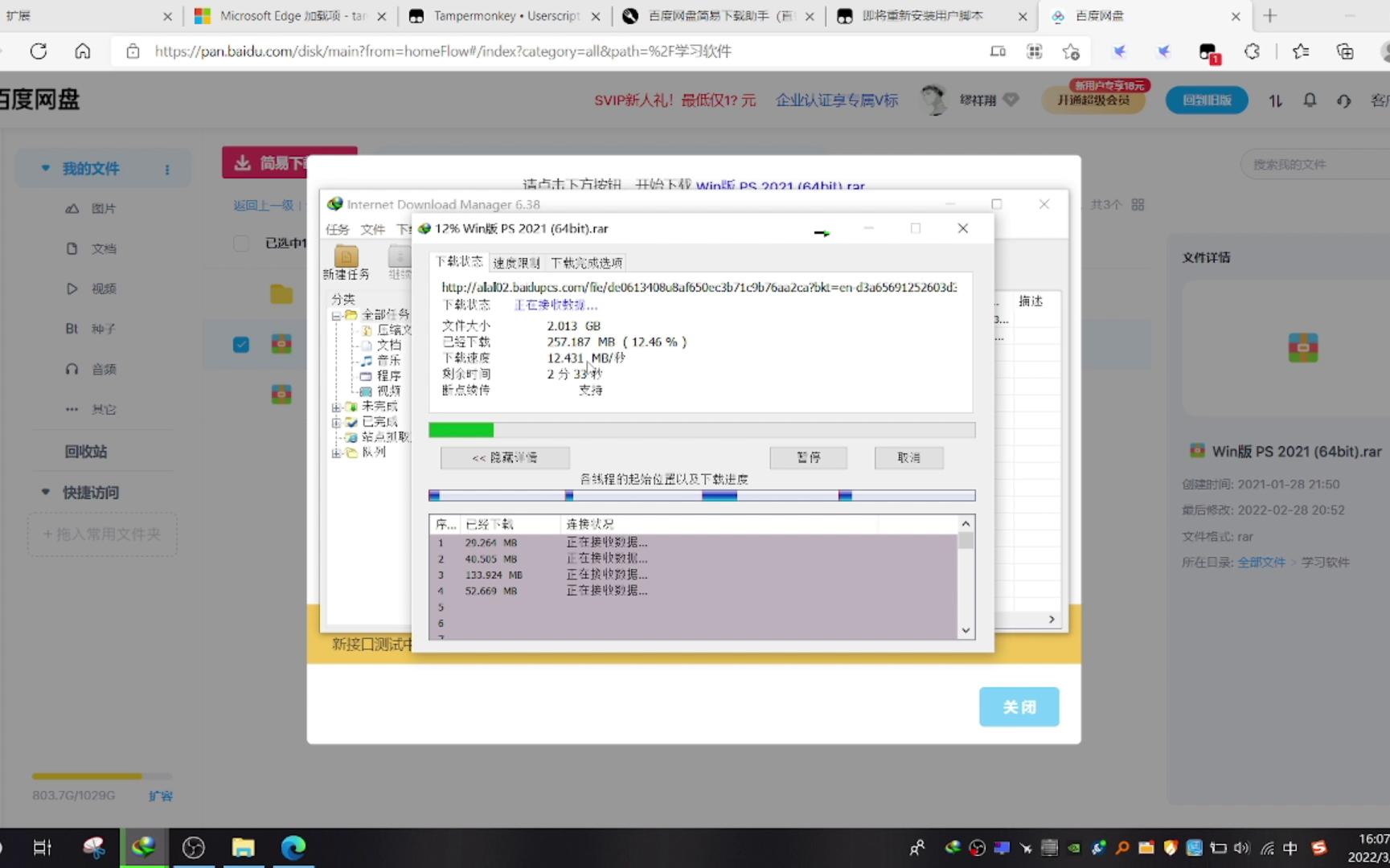Viewport: 1390px width, 868px height.
Task: Open 回收站 in sidebar
Action: coord(86,452)
